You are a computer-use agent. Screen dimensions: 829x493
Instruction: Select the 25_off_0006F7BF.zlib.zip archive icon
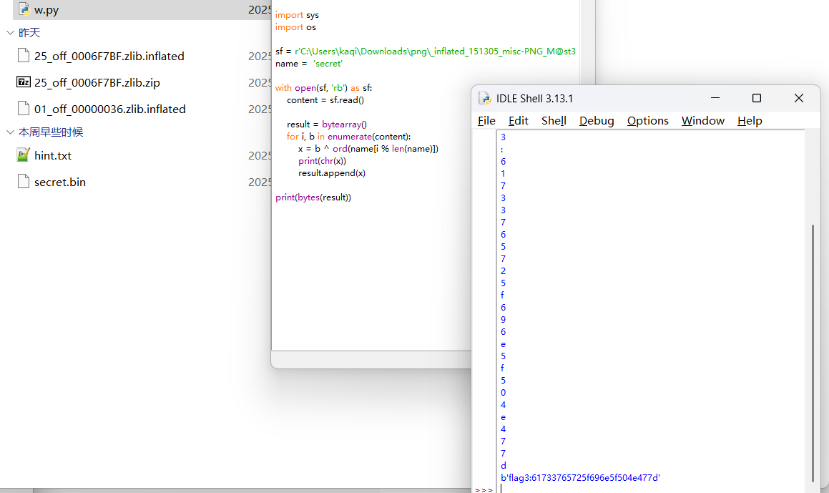[24, 82]
